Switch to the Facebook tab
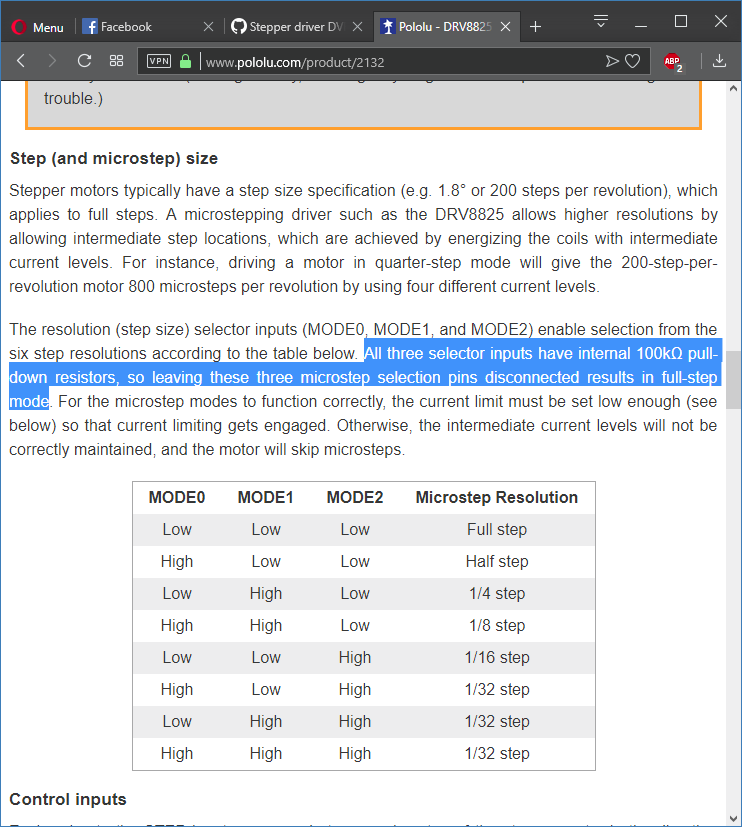This screenshot has width=742, height=827. tap(149, 27)
